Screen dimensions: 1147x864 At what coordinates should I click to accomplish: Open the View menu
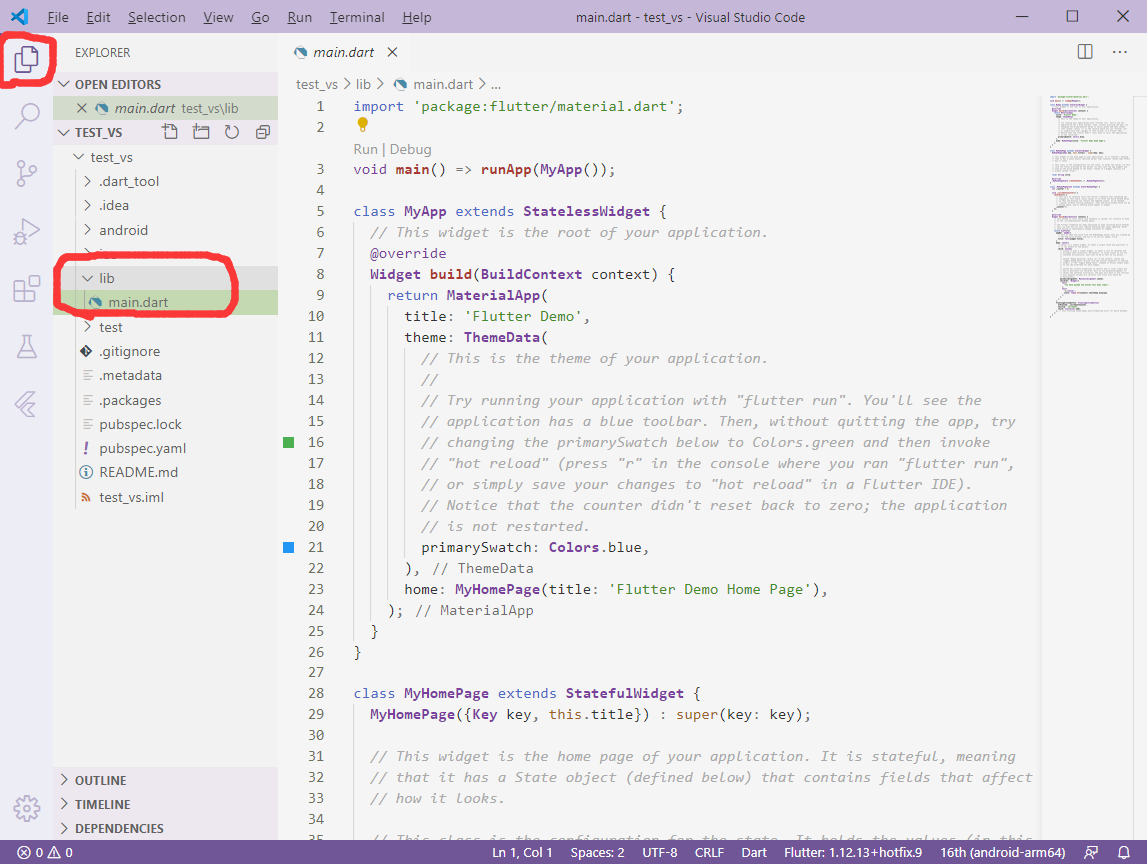(x=218, y=17)
